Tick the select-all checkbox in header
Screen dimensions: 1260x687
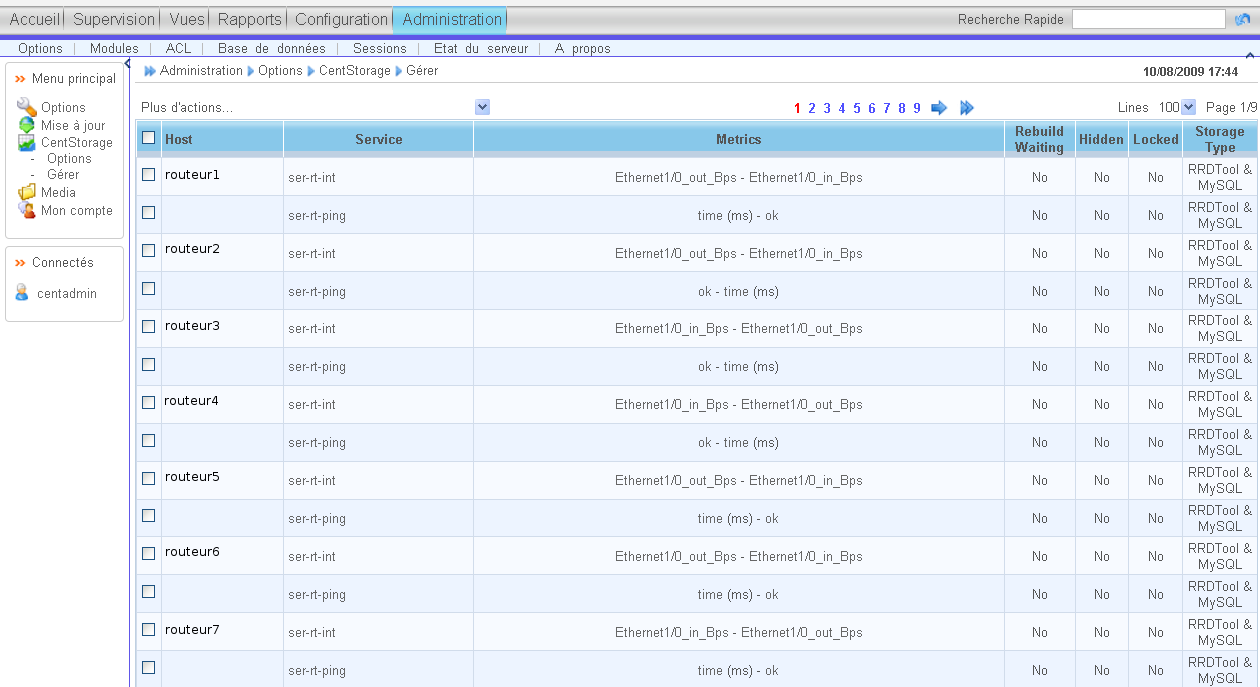149,138
